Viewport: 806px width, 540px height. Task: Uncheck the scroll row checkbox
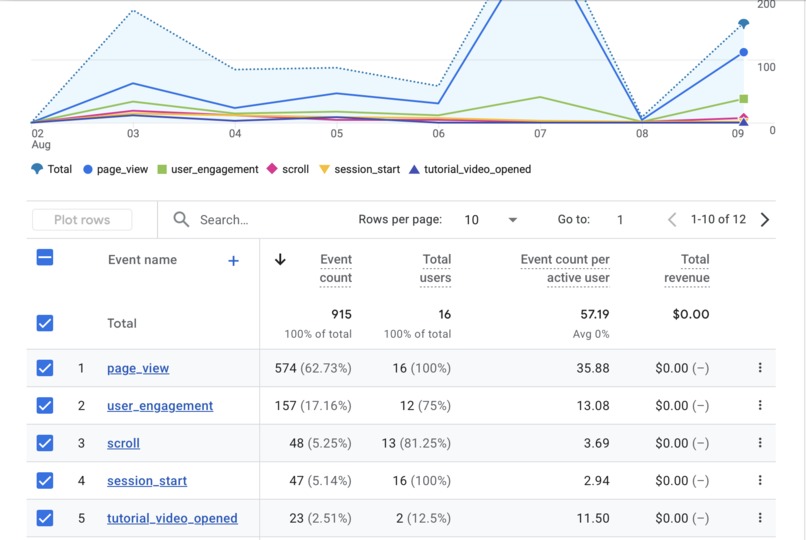(x=45, y=443)
